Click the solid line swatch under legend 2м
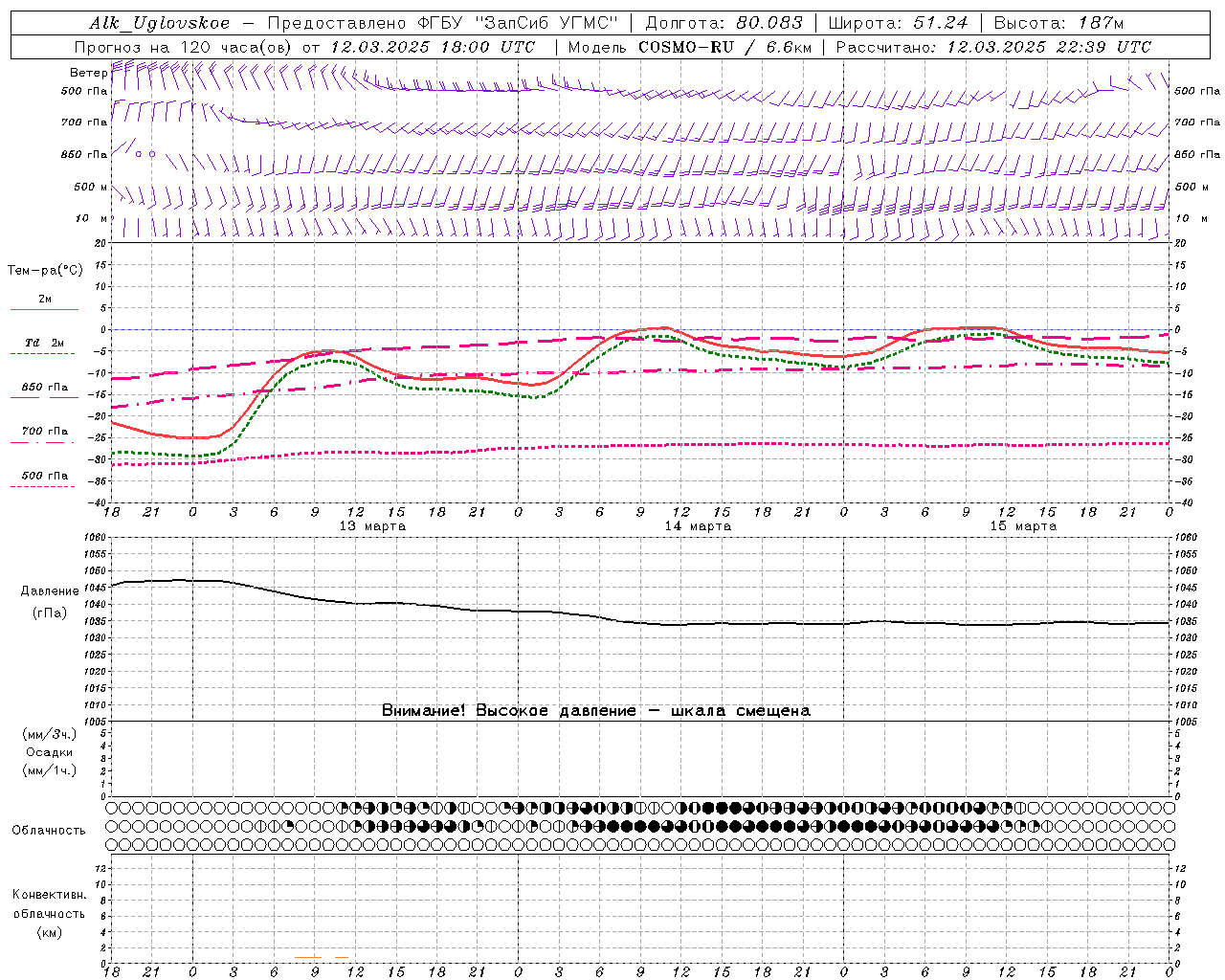Screen dimensions: 1225x980 coord(44,310)
